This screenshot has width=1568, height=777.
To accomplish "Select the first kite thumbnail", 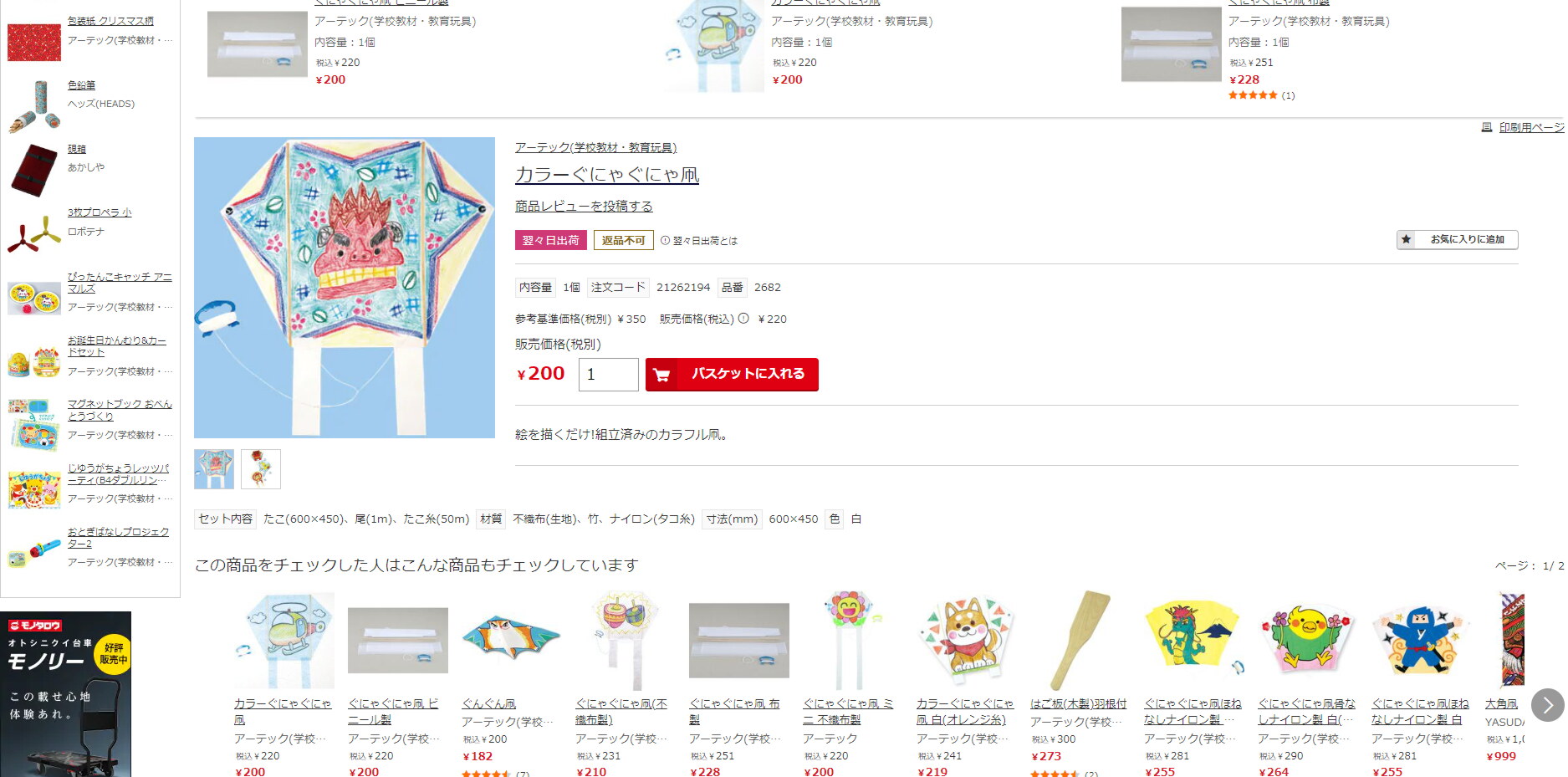I will coord(214,469).
